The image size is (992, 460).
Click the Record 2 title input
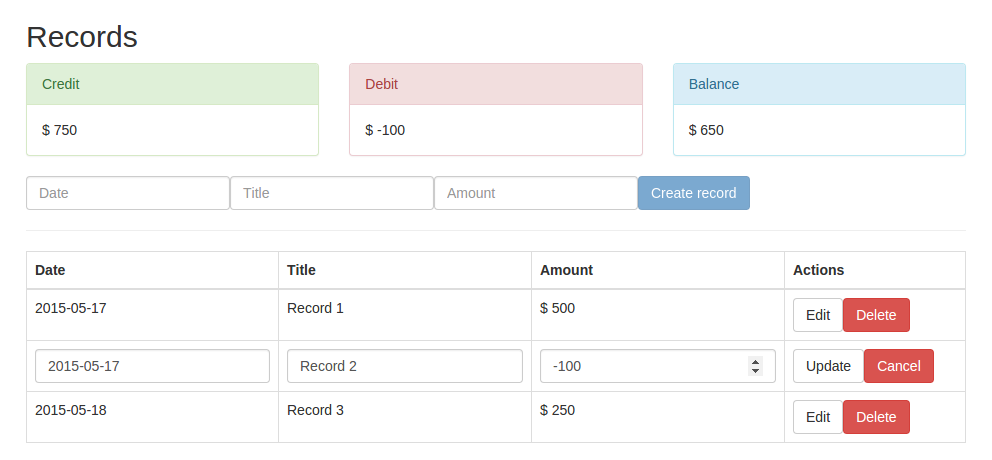pyautogui.click(x=405, y=366)
